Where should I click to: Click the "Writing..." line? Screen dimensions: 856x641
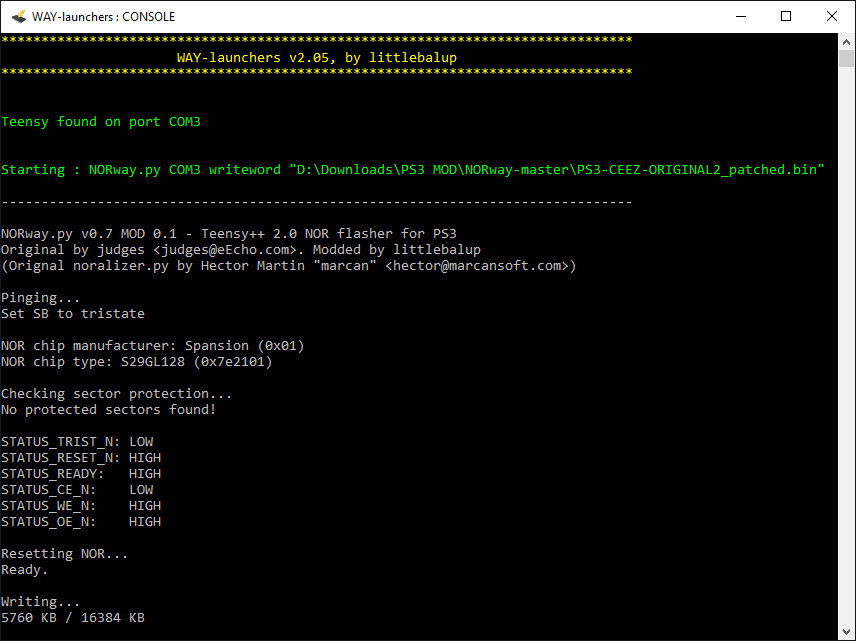(40, 602)
